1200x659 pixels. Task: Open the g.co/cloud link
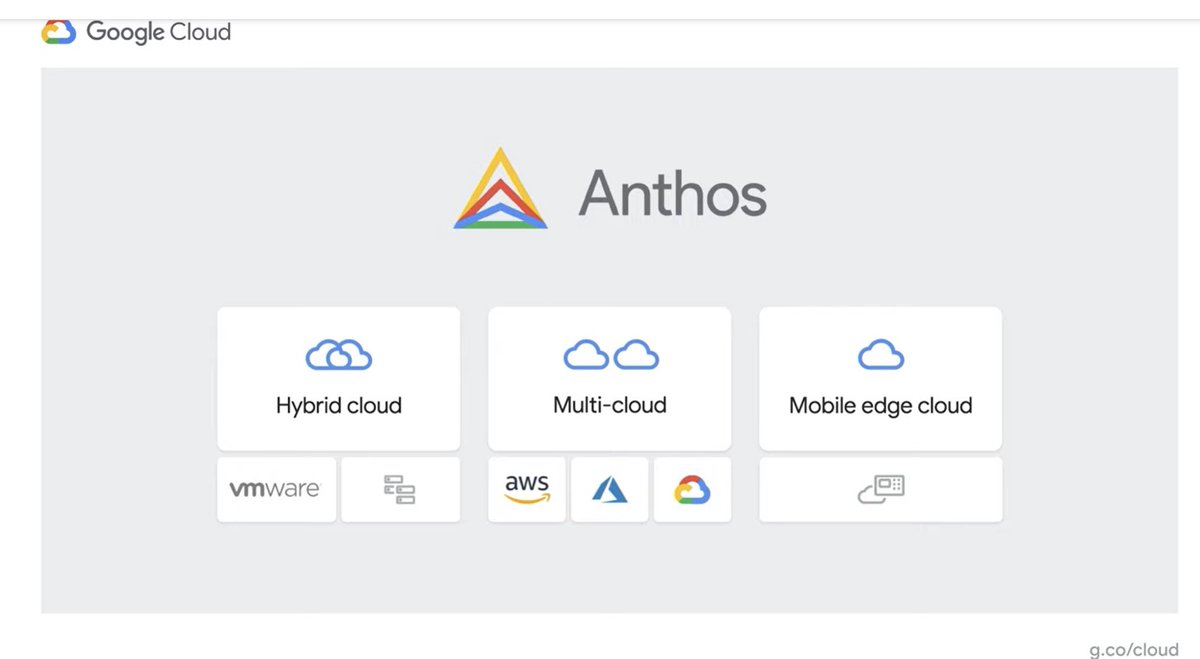point(1134,649)
